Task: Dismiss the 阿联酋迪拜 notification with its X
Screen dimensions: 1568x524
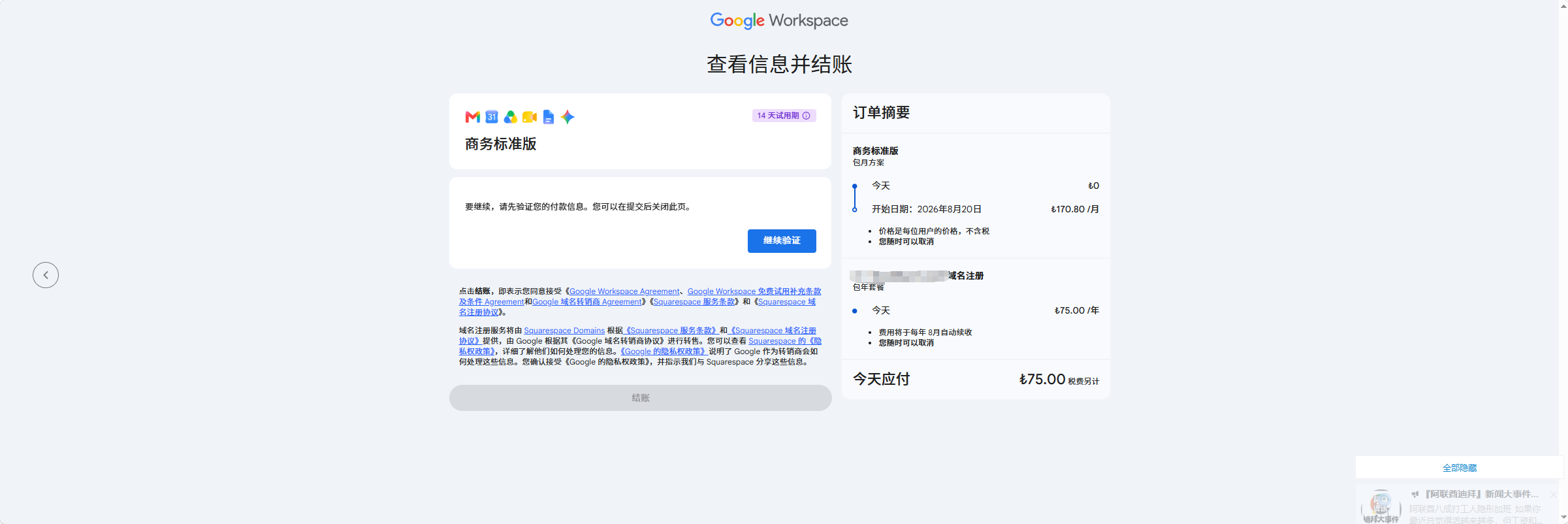Action: pos(1554,495)
